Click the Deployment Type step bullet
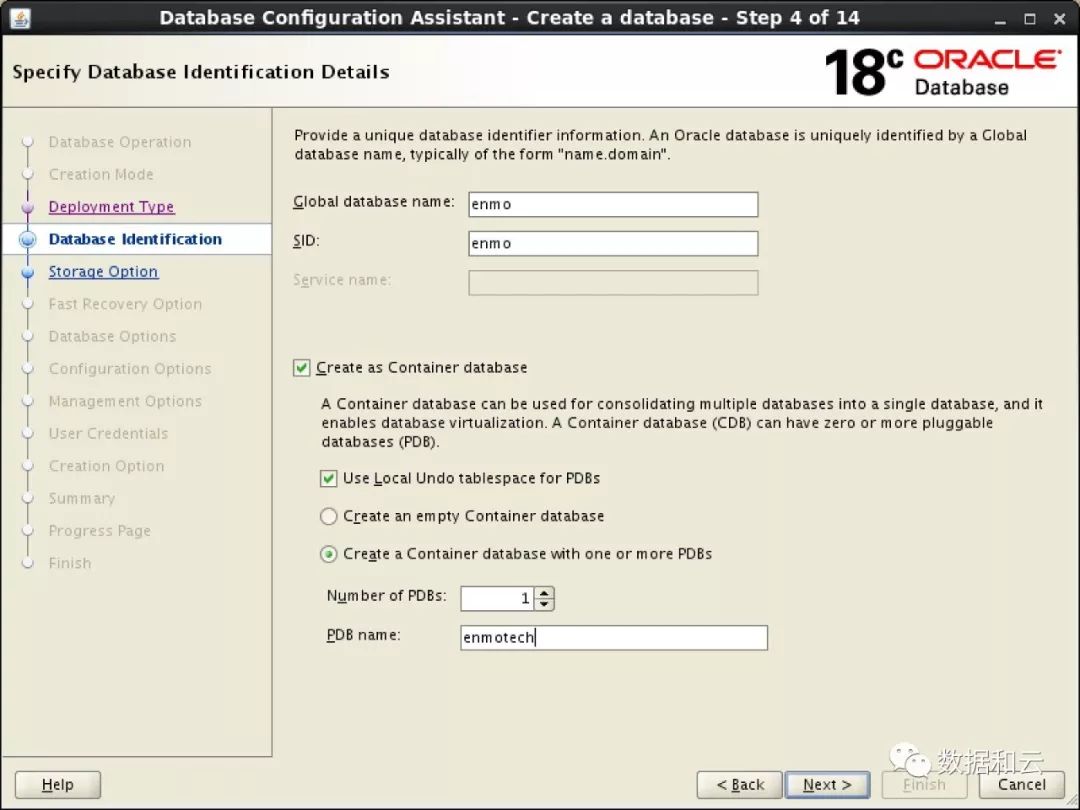The height and width of the screenshot is (810, 1080). point(28,207)
